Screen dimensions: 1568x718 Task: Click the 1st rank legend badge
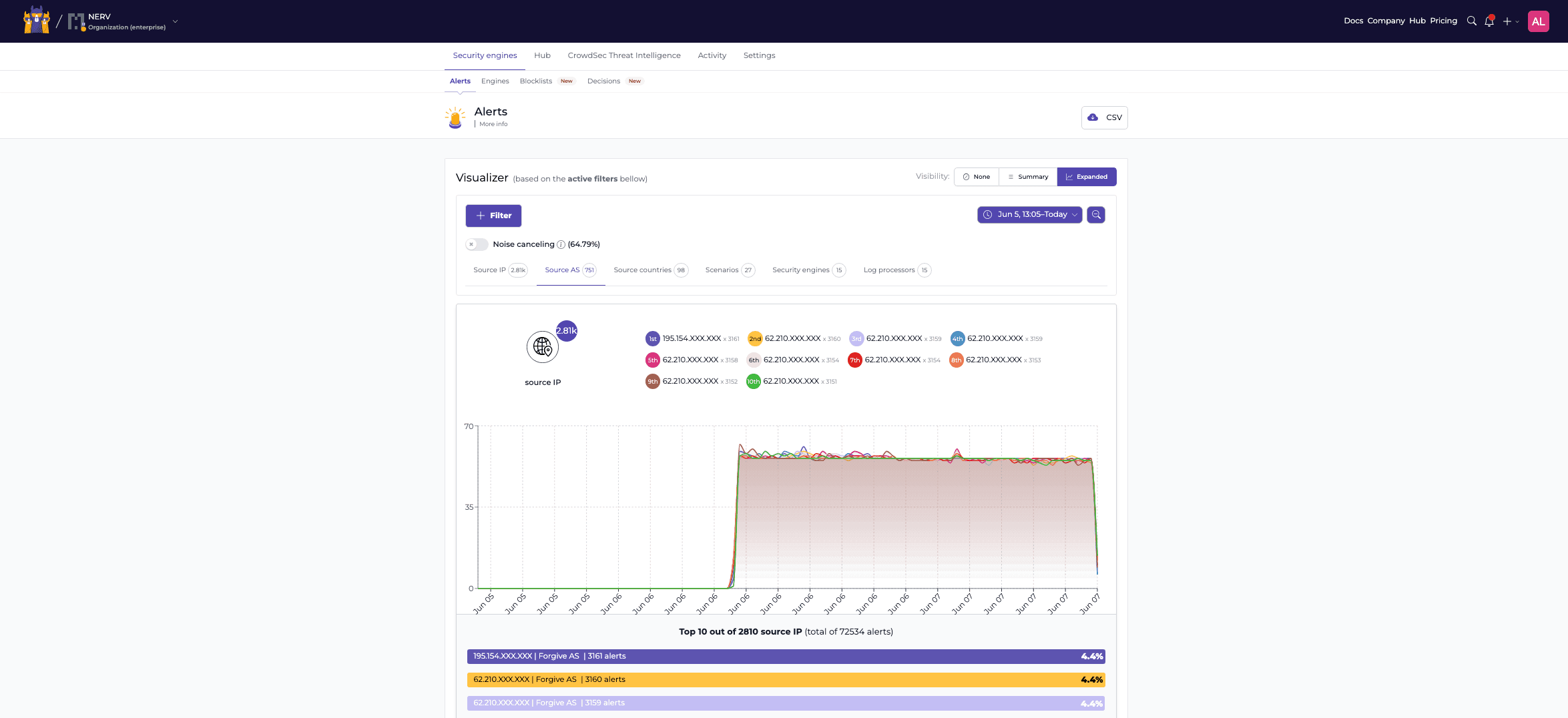tap(652, 339)
